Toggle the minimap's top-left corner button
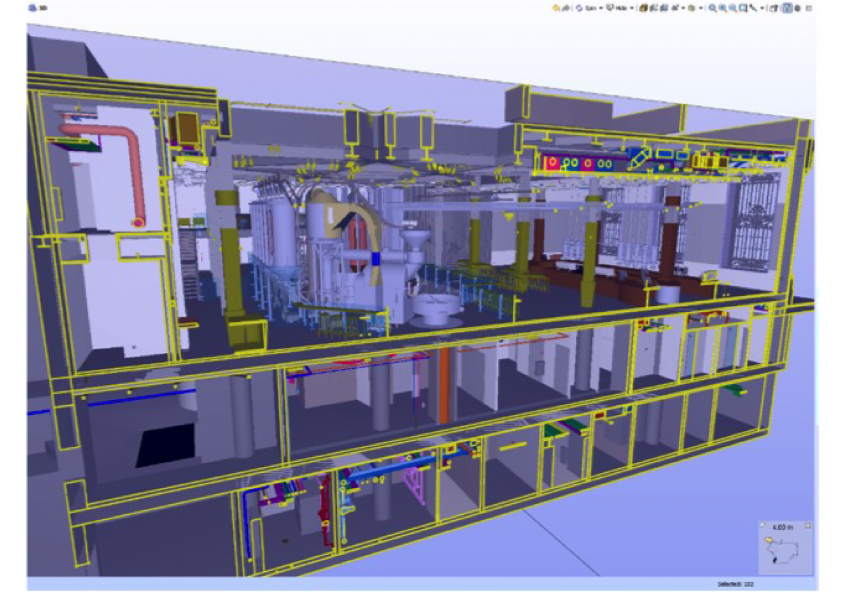Viewport: 845px width, 592px height. pos(762,524)
